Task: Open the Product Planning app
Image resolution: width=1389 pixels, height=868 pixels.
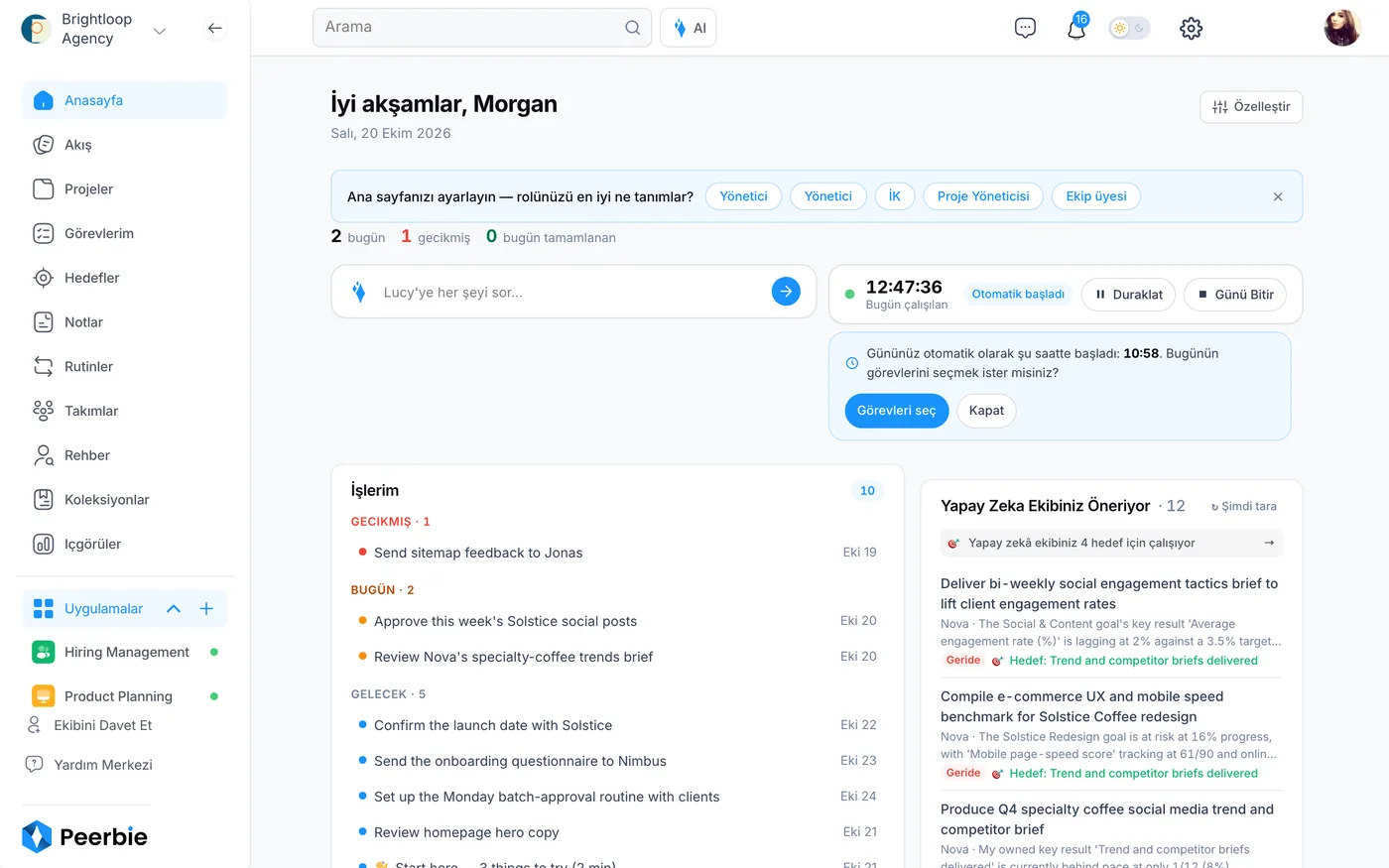Action: click(x=125, y=696)
